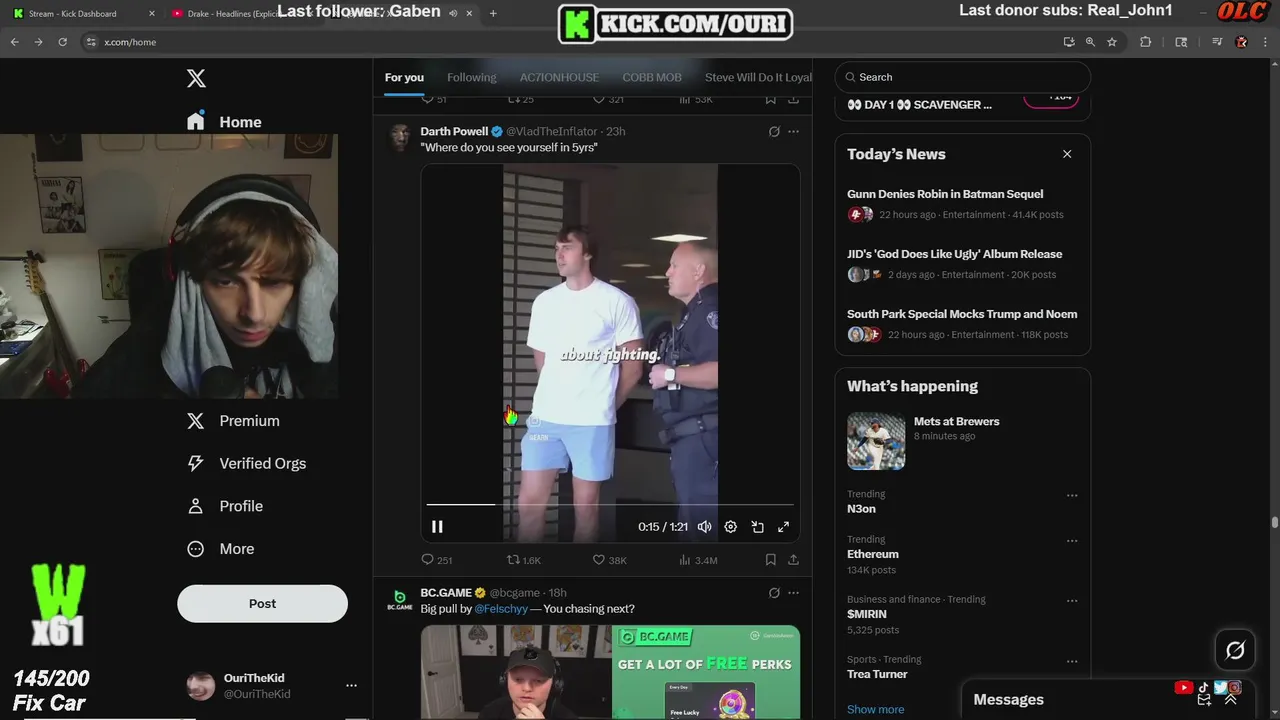The width and height of the screenshot is (1280, 720).
Task: Open the floating Grok button
Action: point(1235,651)
